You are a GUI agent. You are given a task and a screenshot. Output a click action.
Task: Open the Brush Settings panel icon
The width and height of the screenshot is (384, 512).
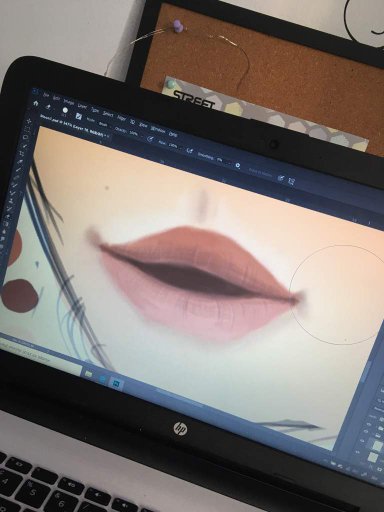pyautogui.click(x=79, y=116)
